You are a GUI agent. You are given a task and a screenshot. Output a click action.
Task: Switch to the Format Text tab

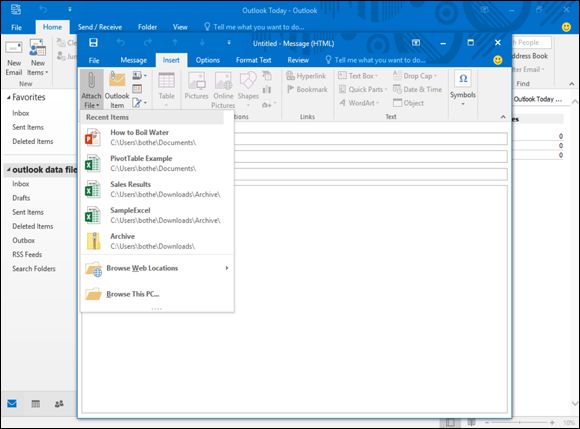point(253,60)
